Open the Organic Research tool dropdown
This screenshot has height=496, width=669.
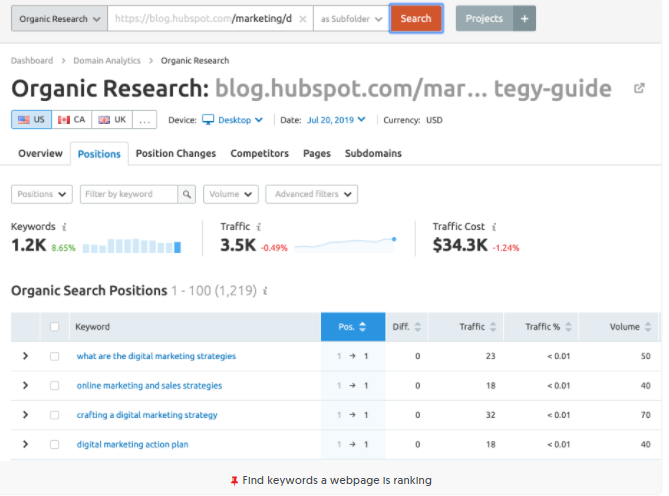59,19
